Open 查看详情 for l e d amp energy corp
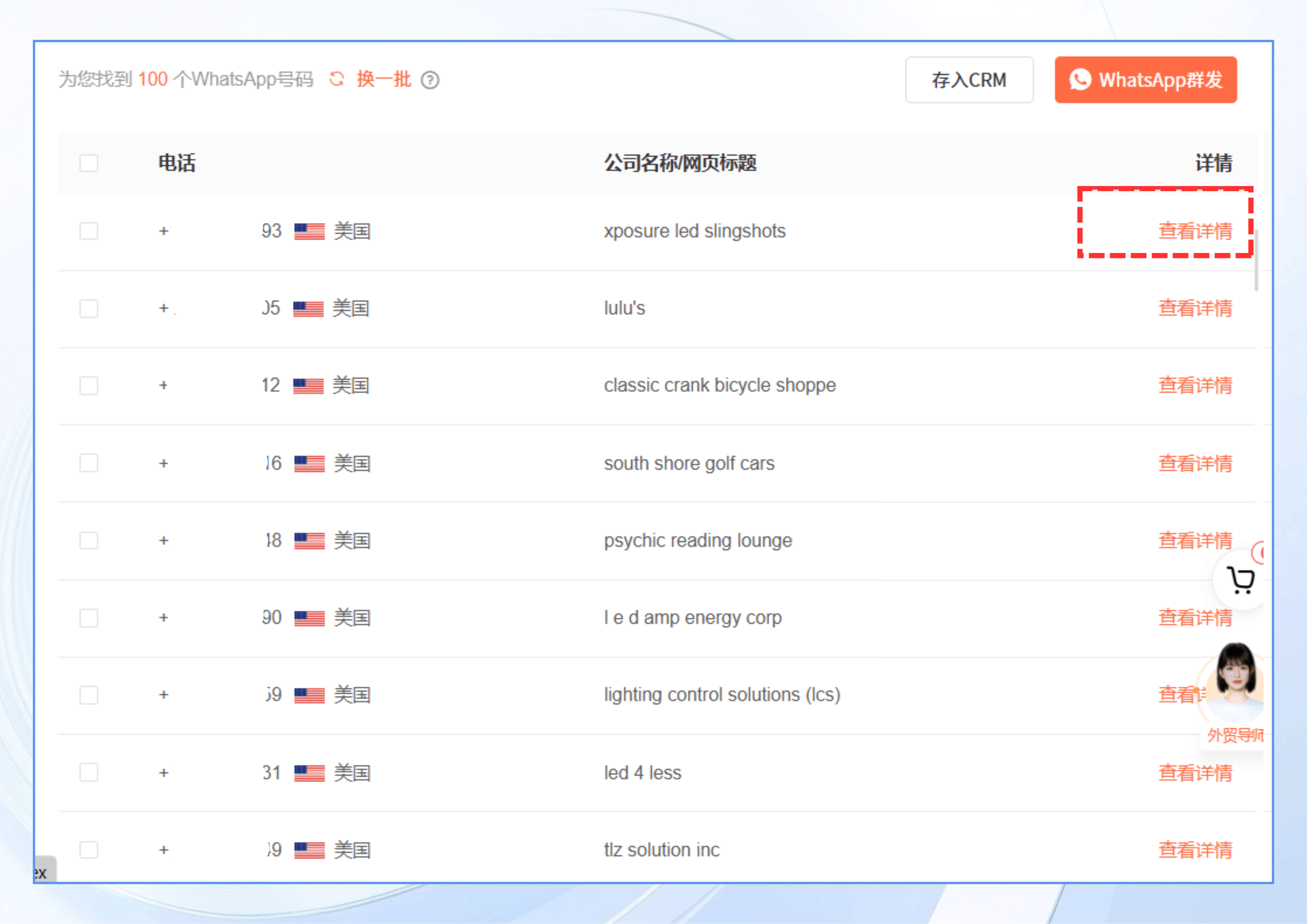 click(1195, 618)
